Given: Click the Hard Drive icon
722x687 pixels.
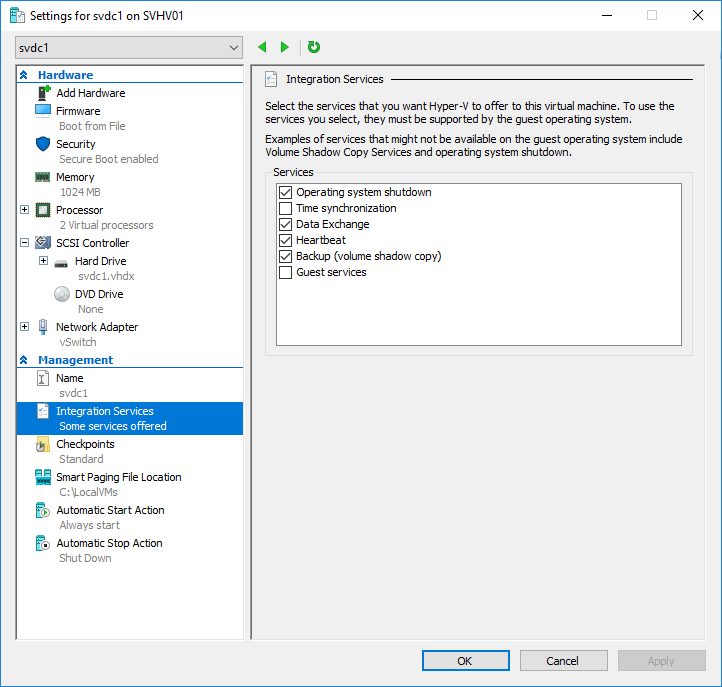Looking at the screenshot, I should 61,264.
